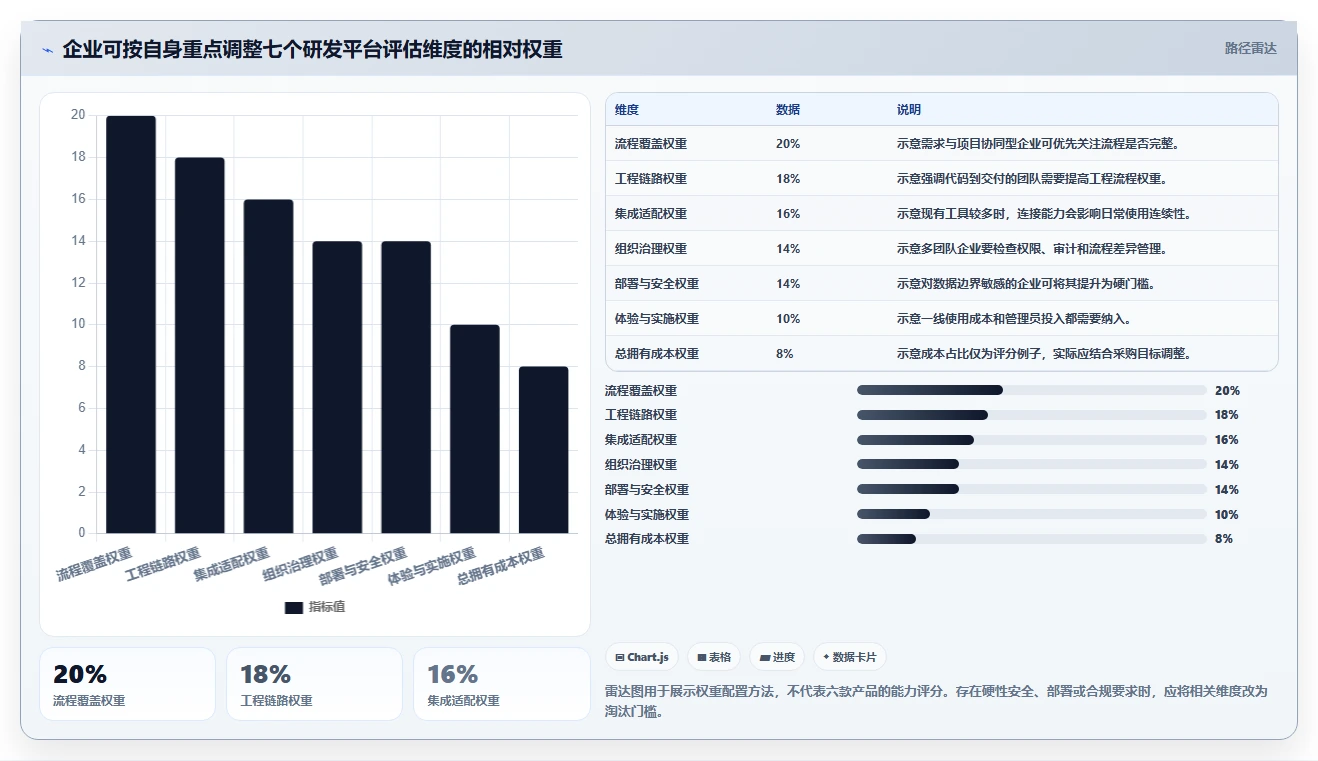This screenshot has width=1318, height=761.
Task: Click the 8% value in table
Action: coord(785,353)
